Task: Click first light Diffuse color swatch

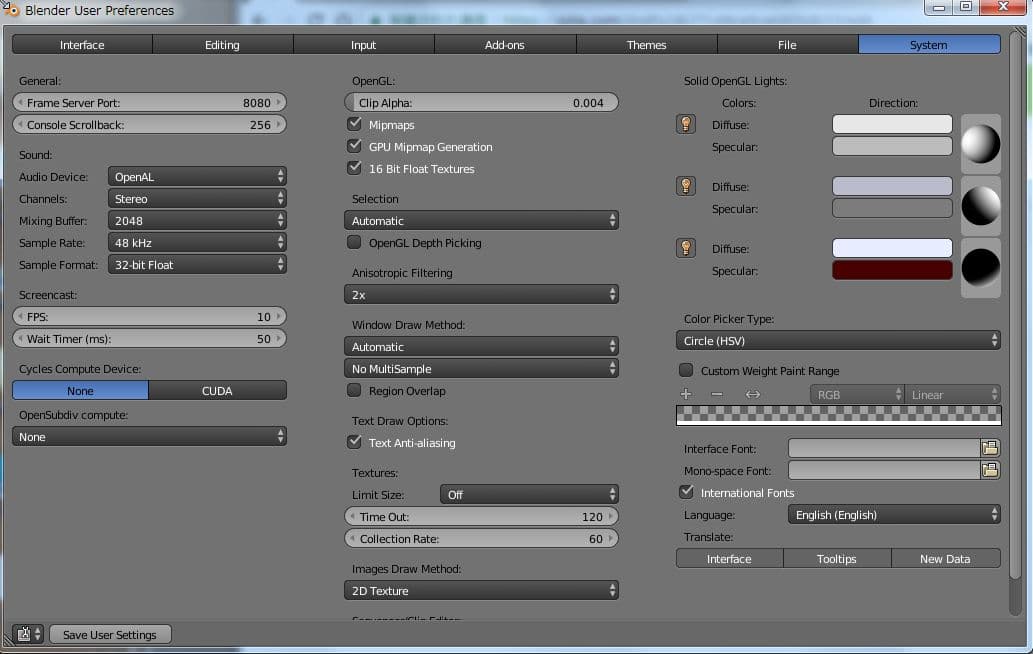Action: point(892,124)
